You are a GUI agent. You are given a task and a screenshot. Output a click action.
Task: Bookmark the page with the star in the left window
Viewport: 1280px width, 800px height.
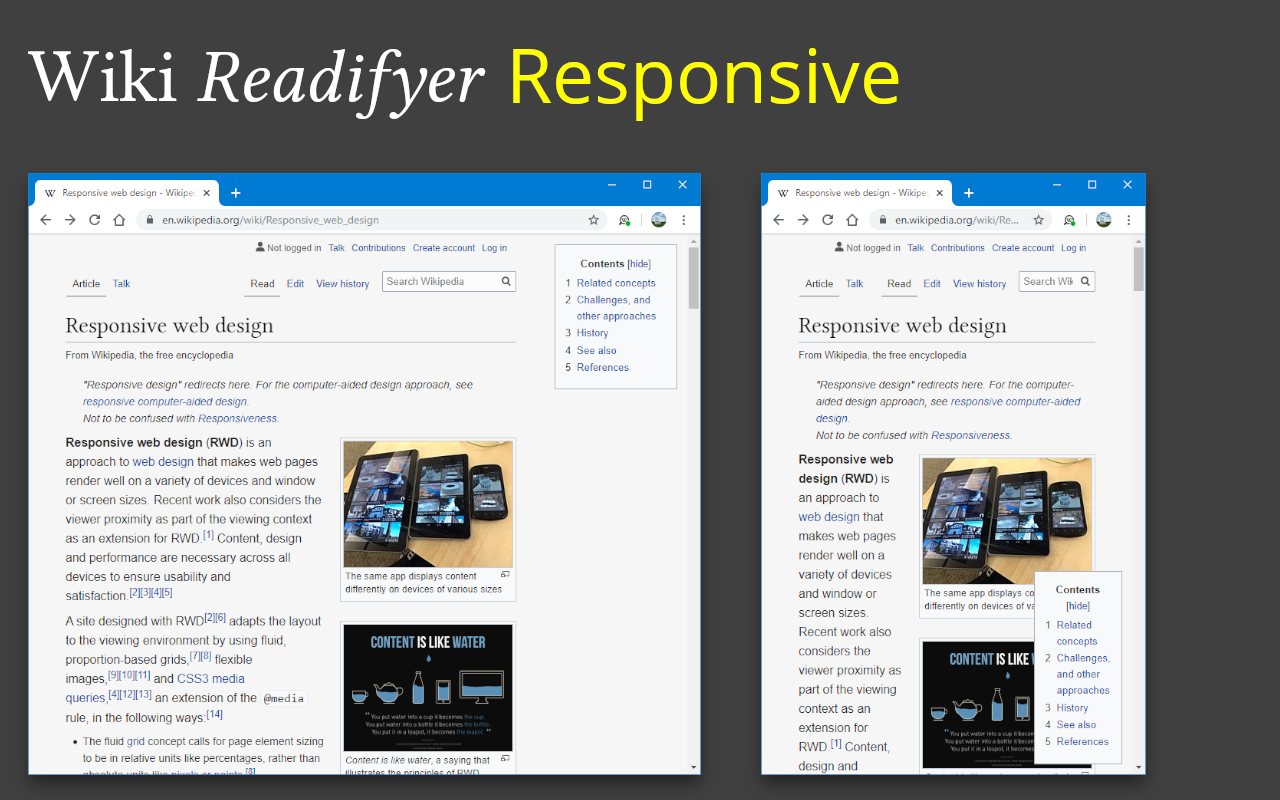pos(593,220)
